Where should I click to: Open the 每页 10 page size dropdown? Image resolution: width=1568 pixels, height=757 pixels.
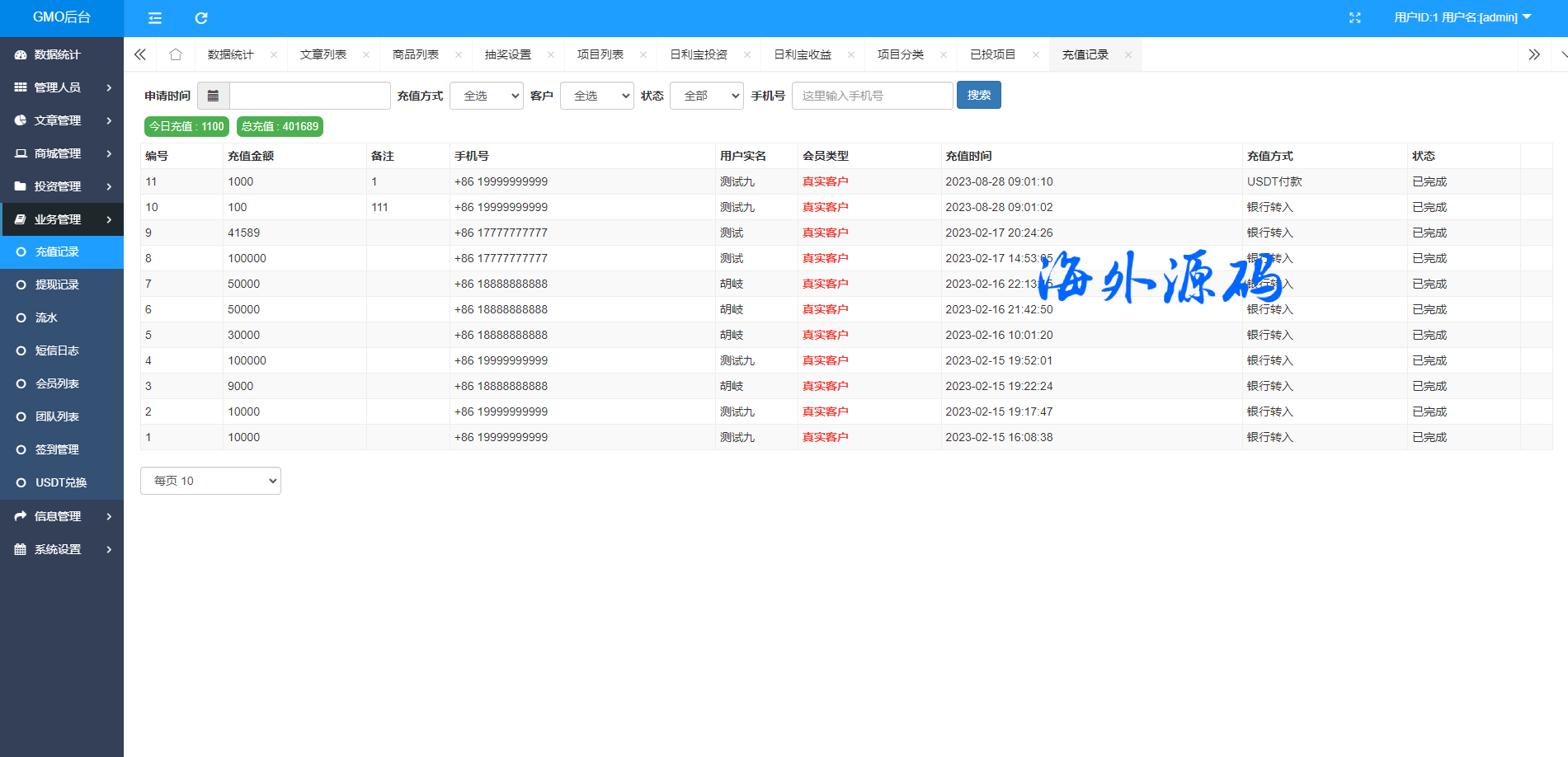tap(210, 481)
